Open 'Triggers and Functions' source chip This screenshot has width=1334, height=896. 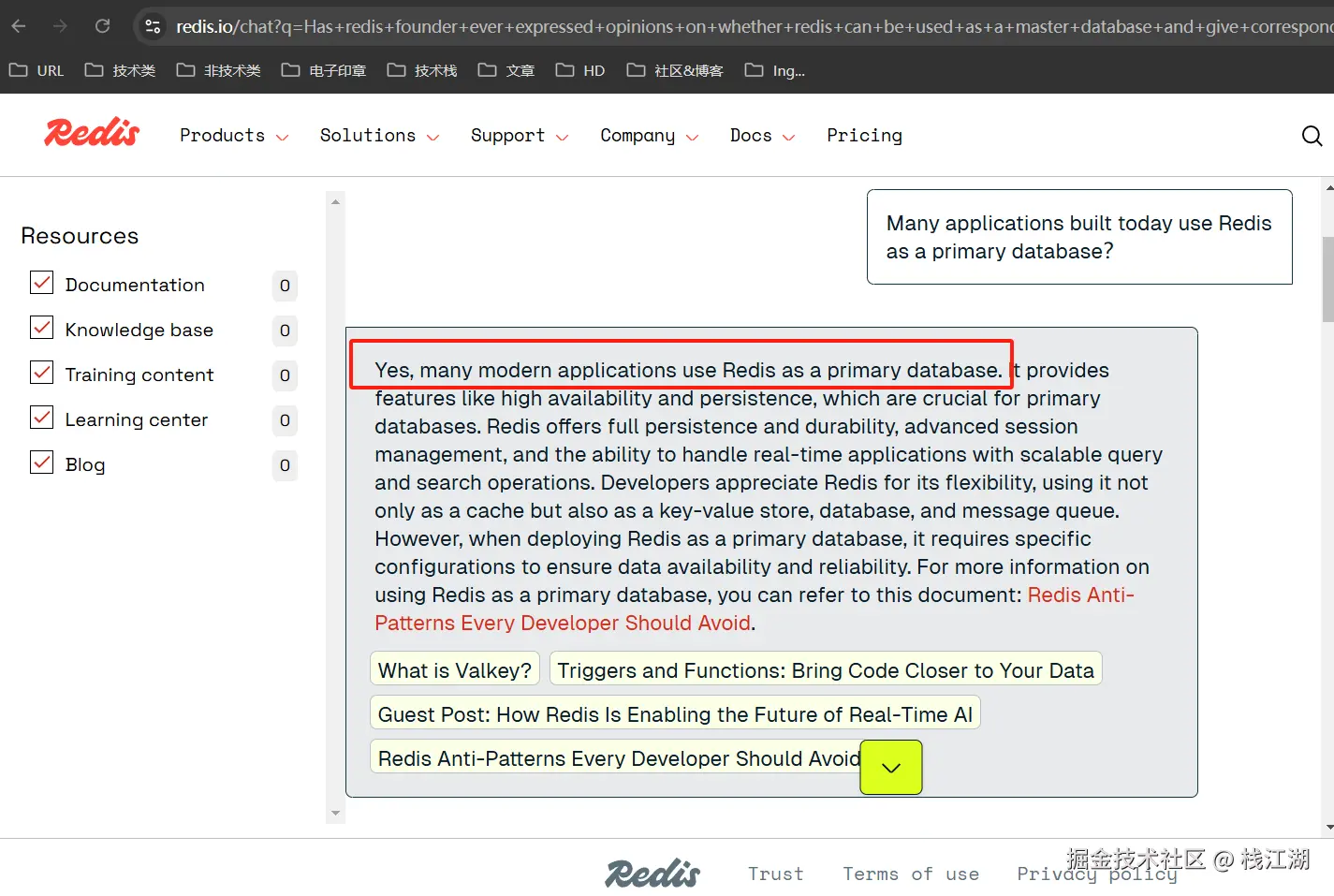click(x=826, y=670)
